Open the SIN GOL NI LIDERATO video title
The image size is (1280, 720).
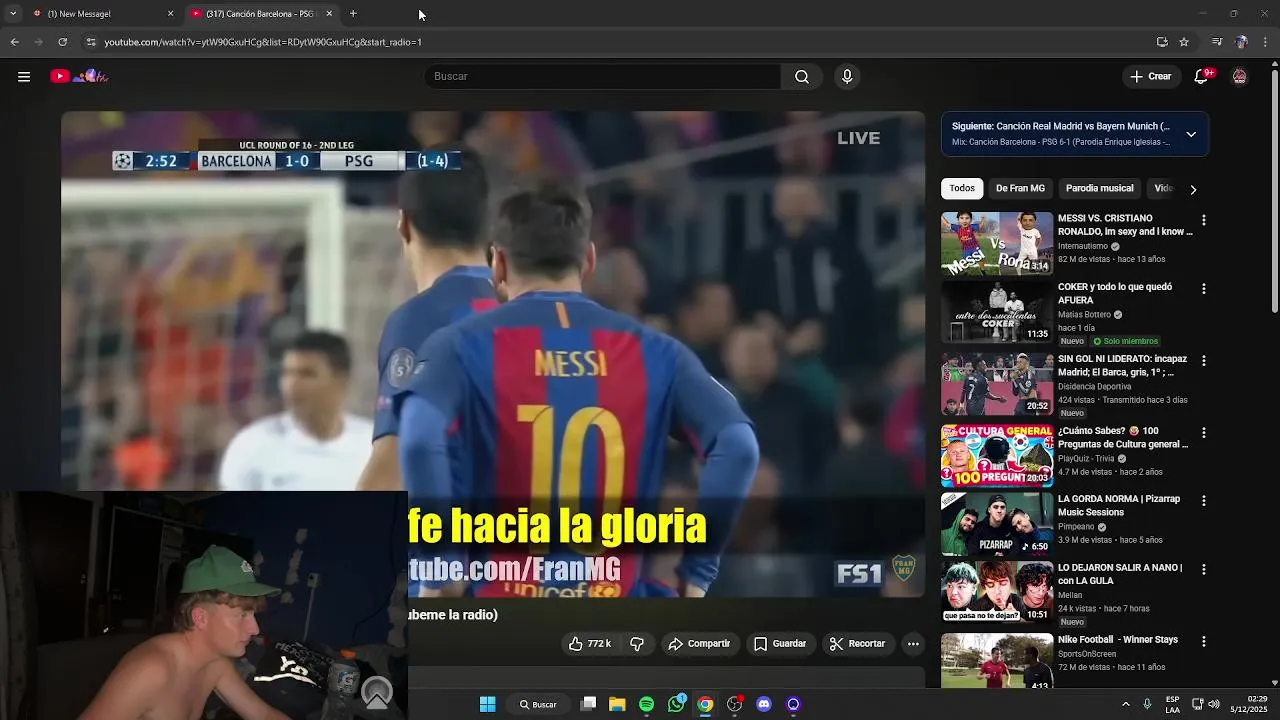point(1122,365)
